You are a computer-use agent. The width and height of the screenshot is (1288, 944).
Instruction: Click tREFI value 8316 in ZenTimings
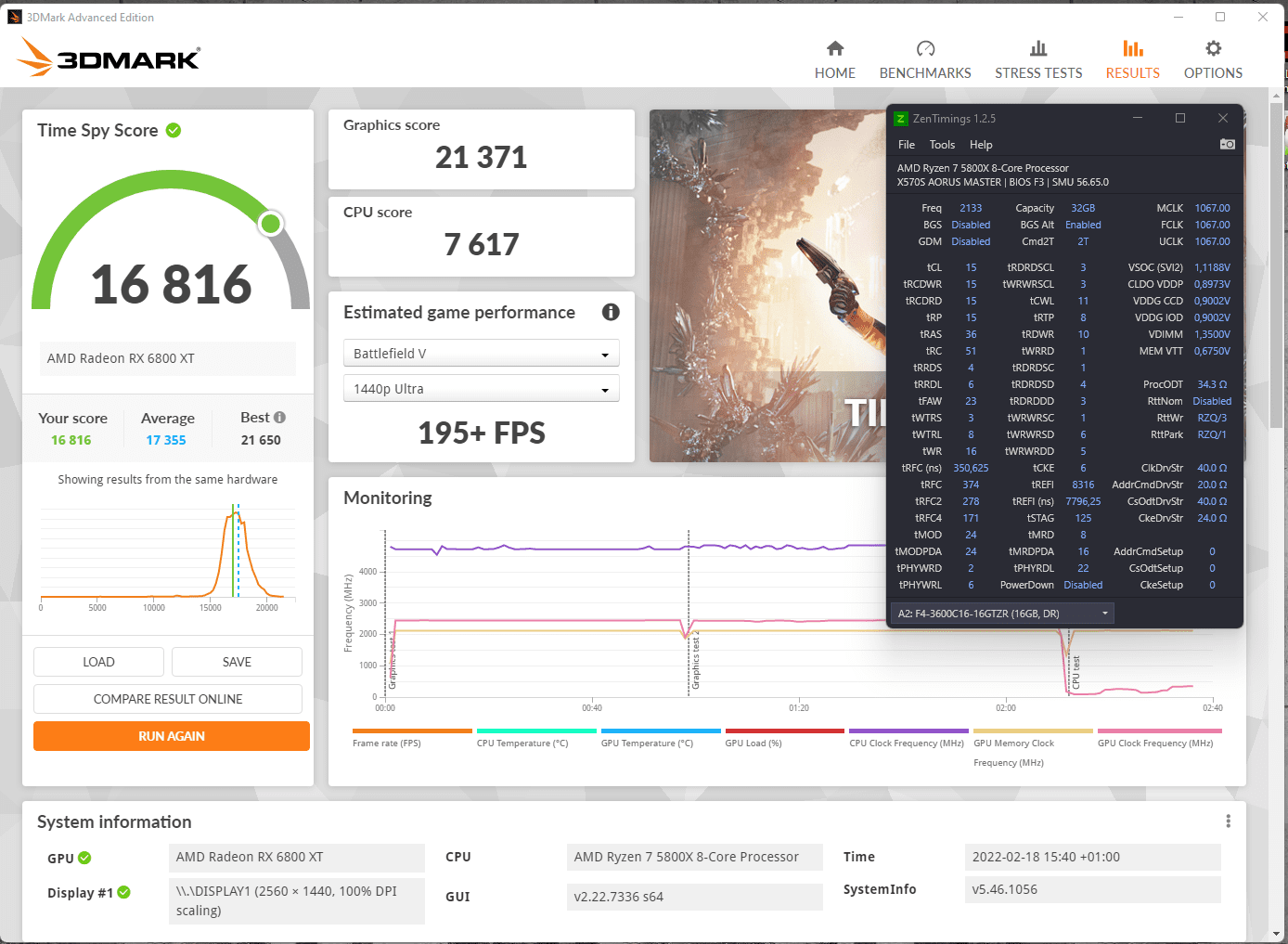[1083, 485]
